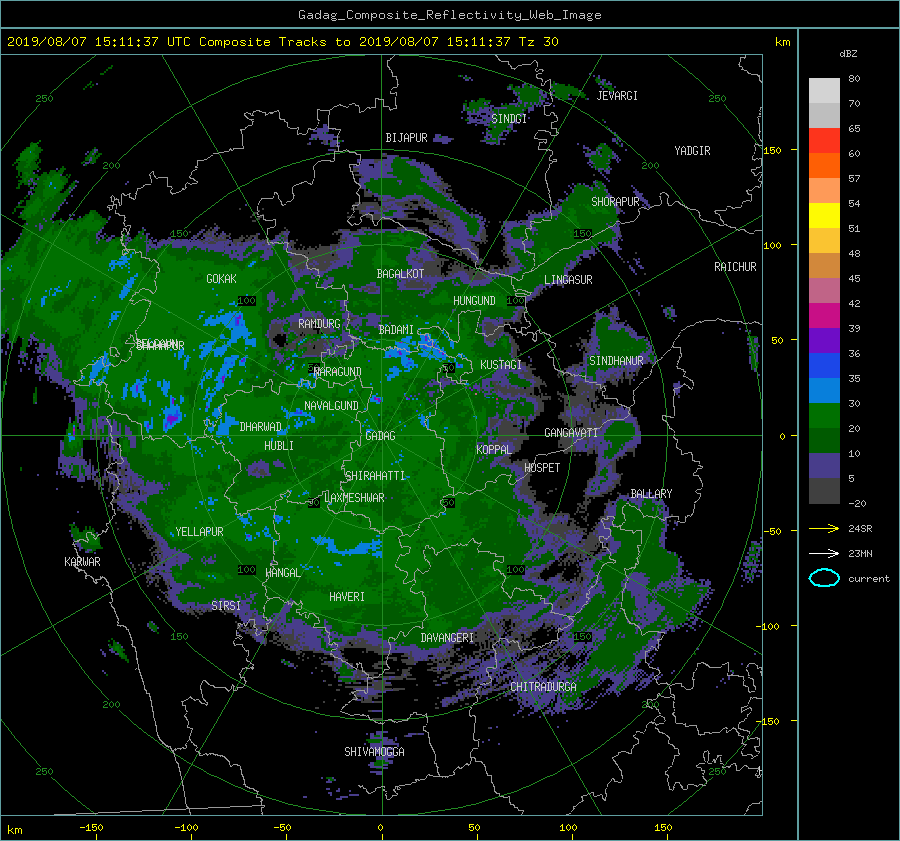The image size is (900, 841).
Task: Click the LAXMESHWAR city label
Action: coord(354,498)
